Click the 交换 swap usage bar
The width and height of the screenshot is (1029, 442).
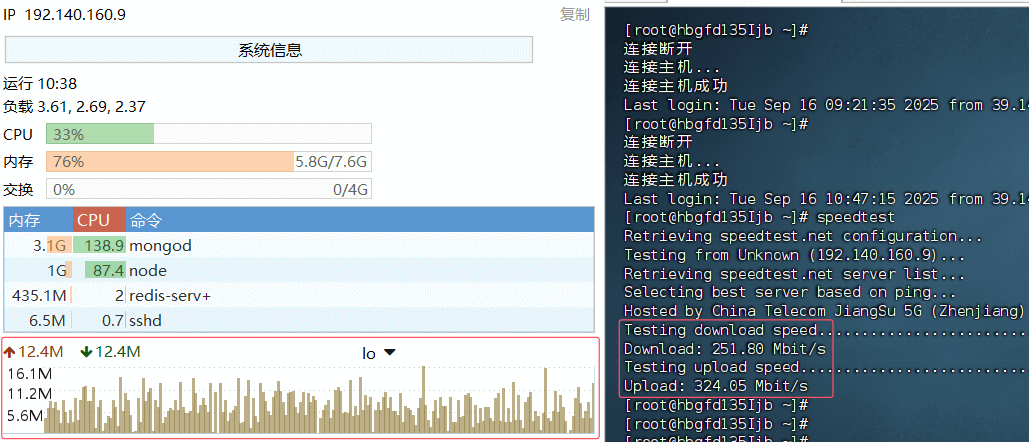click(209, 189)
